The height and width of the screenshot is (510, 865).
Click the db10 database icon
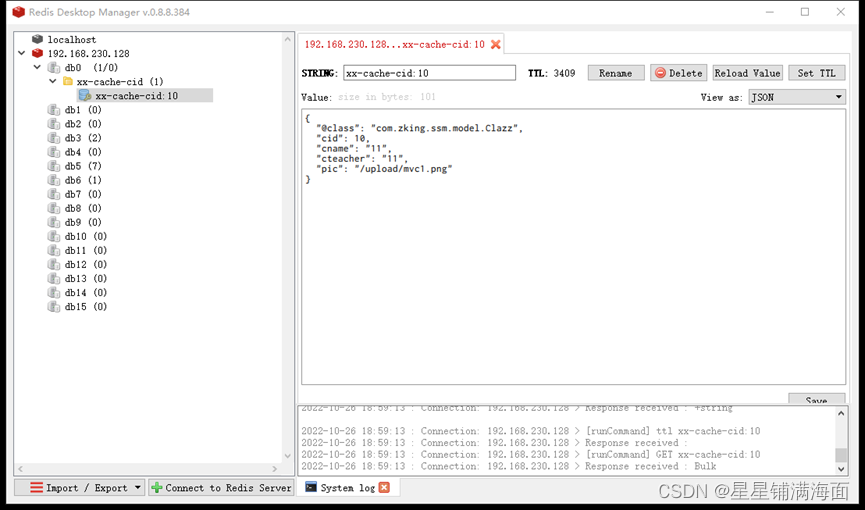[54, 236]
